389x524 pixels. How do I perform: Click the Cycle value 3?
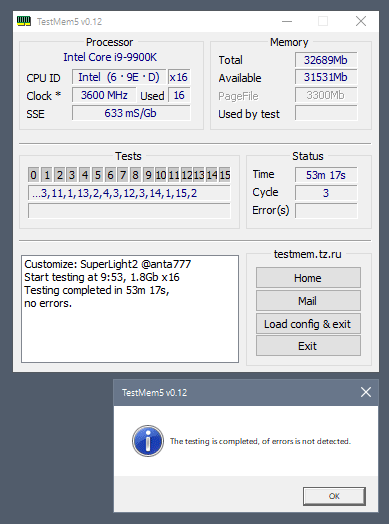pos(326,193)
